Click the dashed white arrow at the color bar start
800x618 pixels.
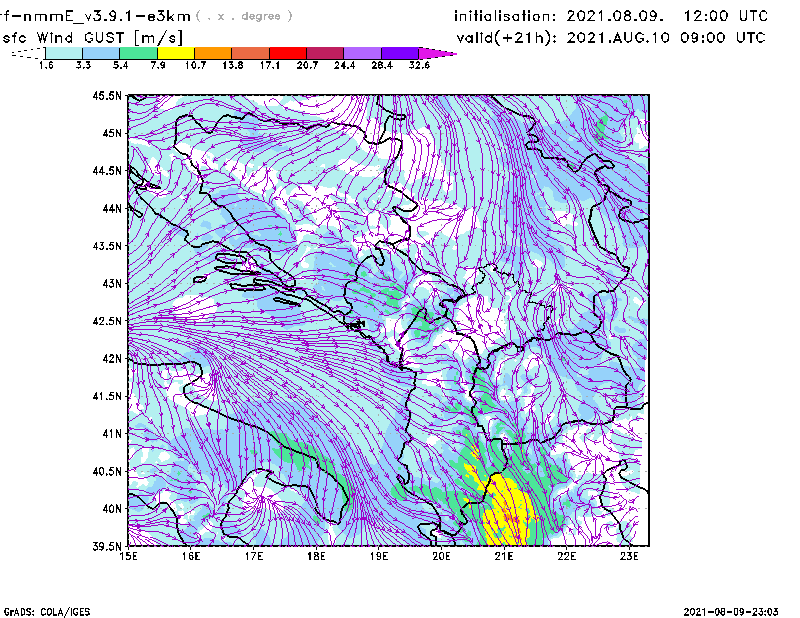pos(28,53)
